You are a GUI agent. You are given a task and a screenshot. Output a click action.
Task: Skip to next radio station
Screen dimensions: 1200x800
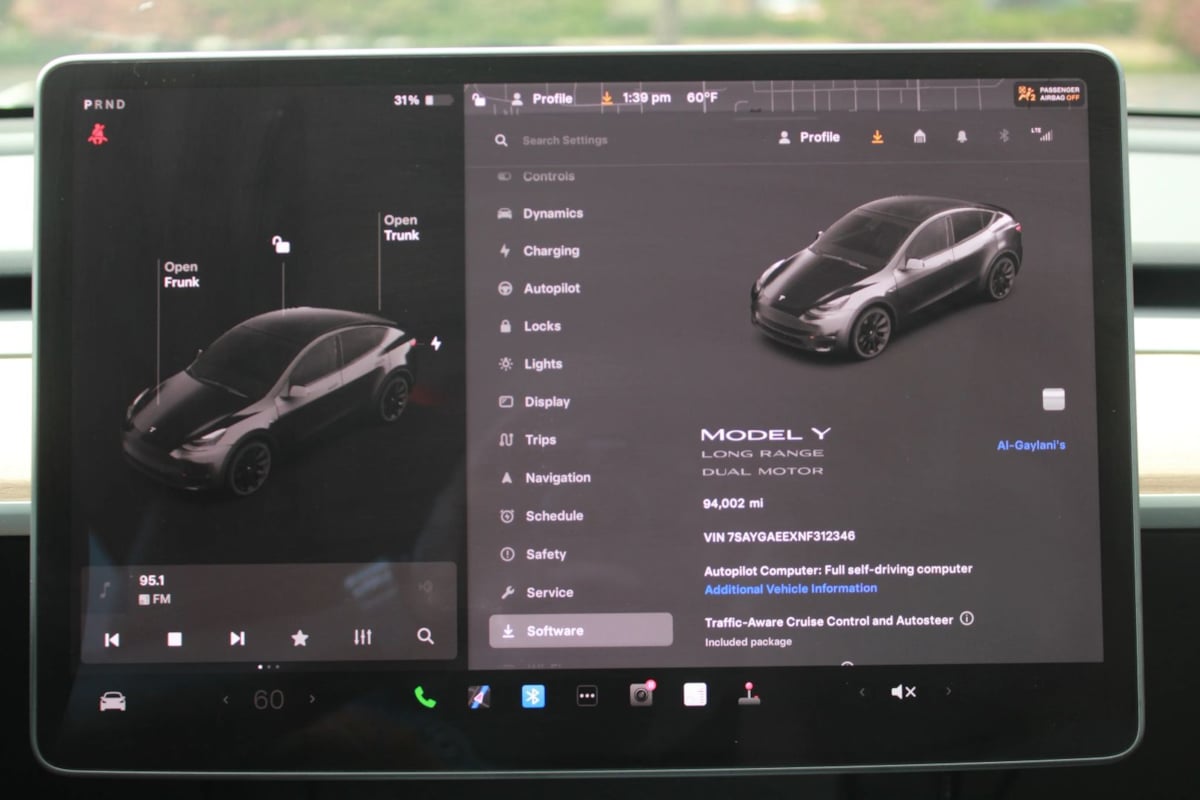(x=237, y=638)
